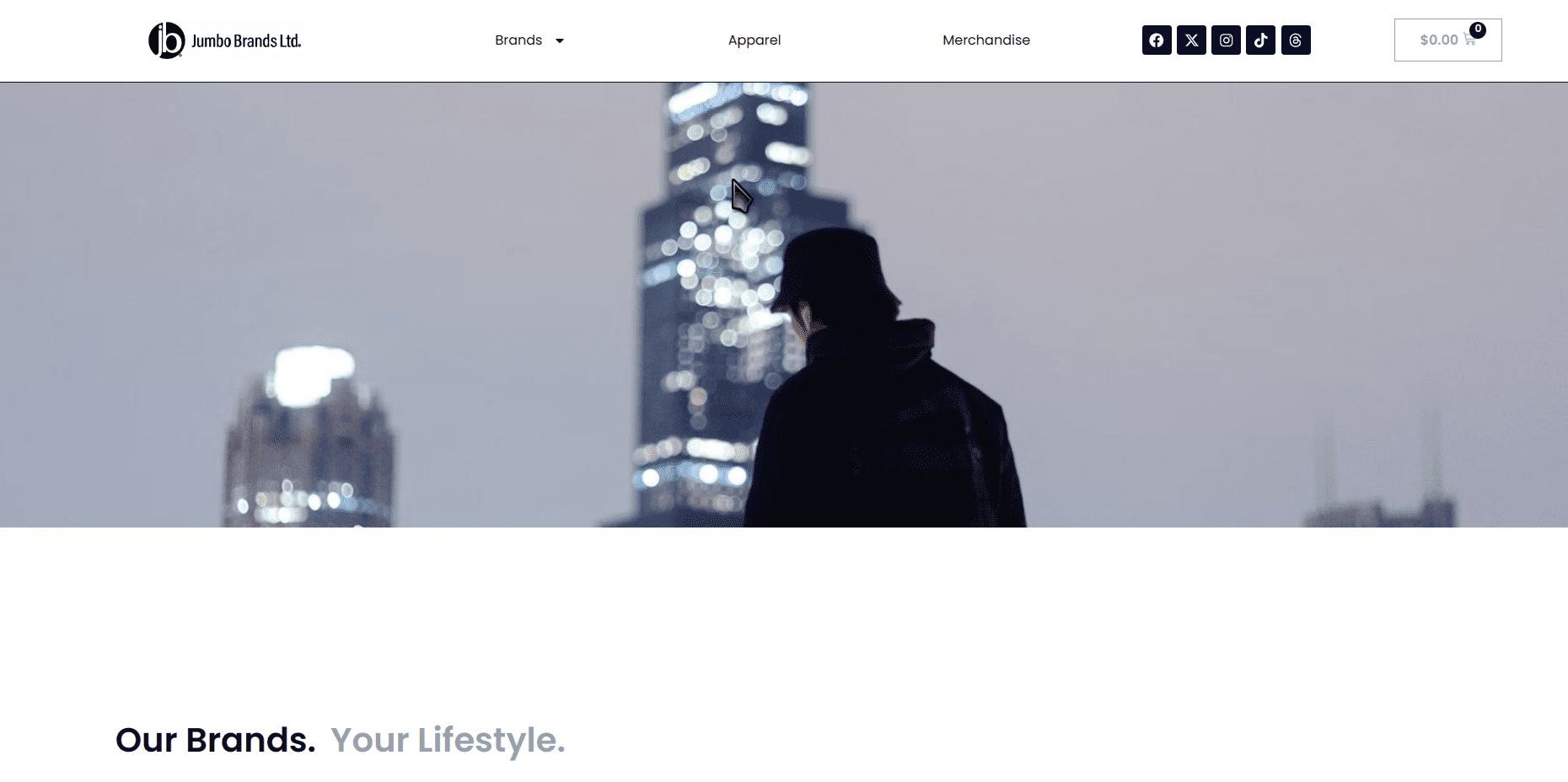The image size is (1568, 782).
Task: Open the TikTok social link
Action: [x=1260, y=40]
